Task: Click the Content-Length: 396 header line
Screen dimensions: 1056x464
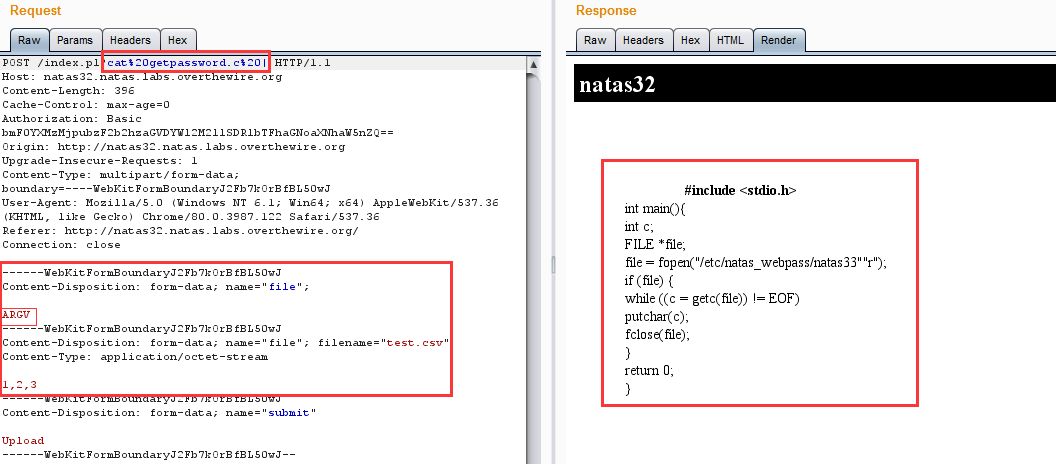Action: [x=68, y=91]
